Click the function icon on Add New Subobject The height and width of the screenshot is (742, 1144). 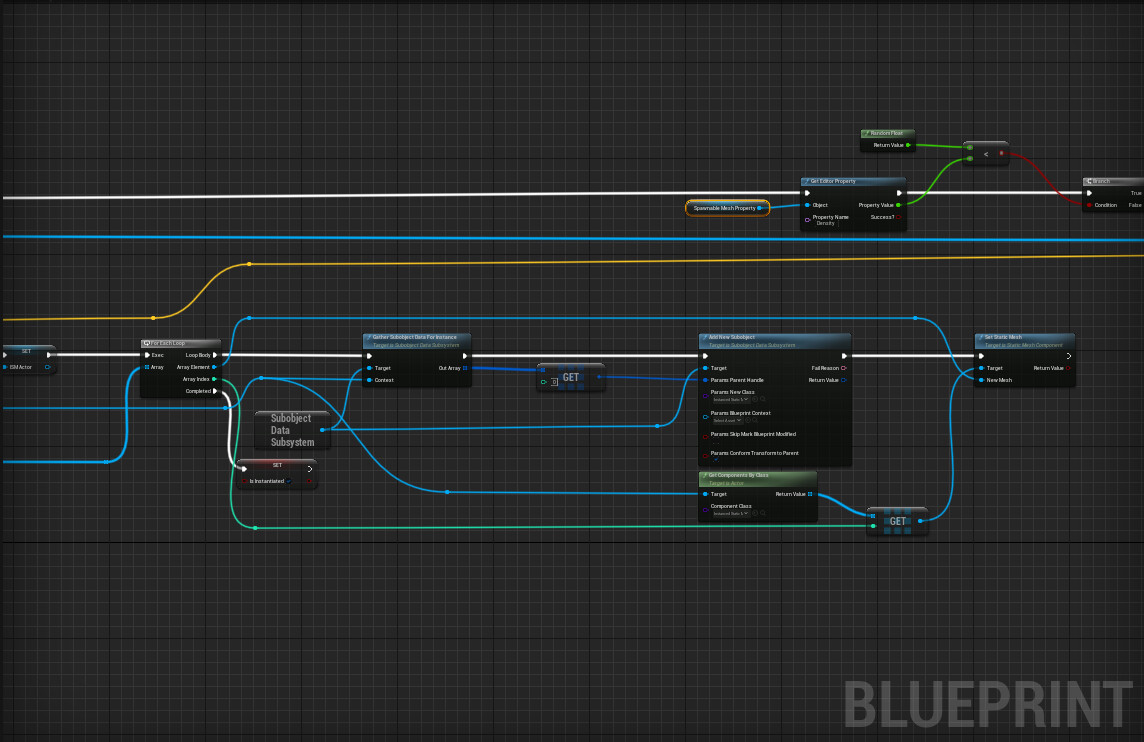coord(705,337)
